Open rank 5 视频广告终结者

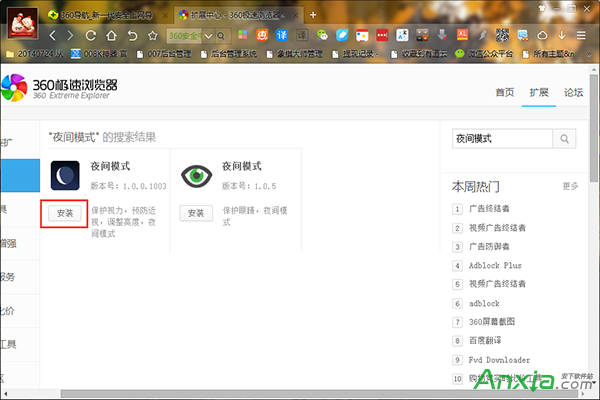pyautogui.click(x=497, y=284)
